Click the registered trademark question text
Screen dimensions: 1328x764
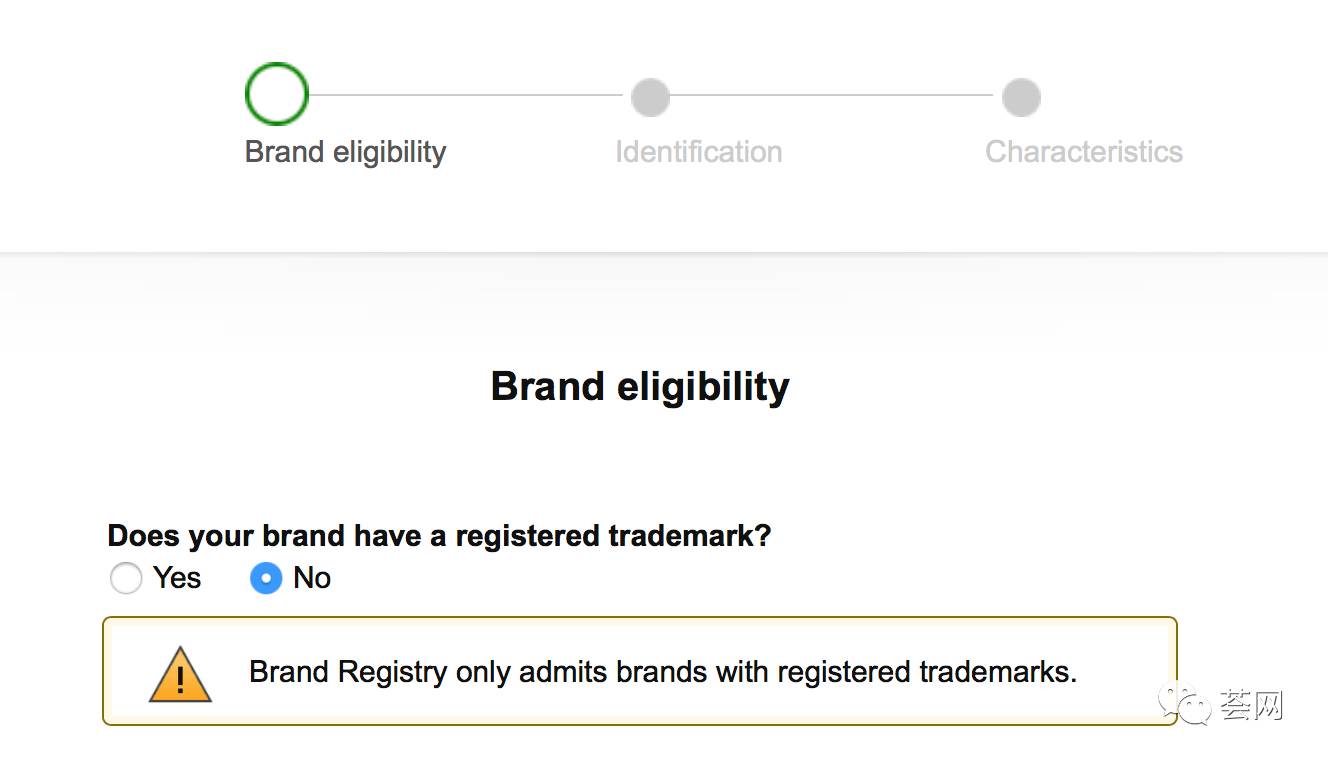[439, 535]
